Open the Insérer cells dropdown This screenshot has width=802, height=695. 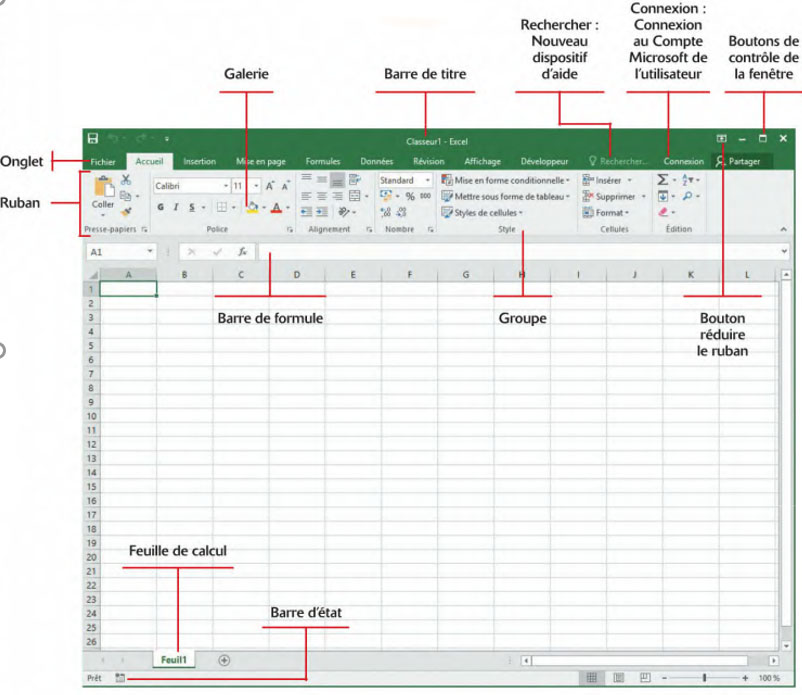point(607,180)
